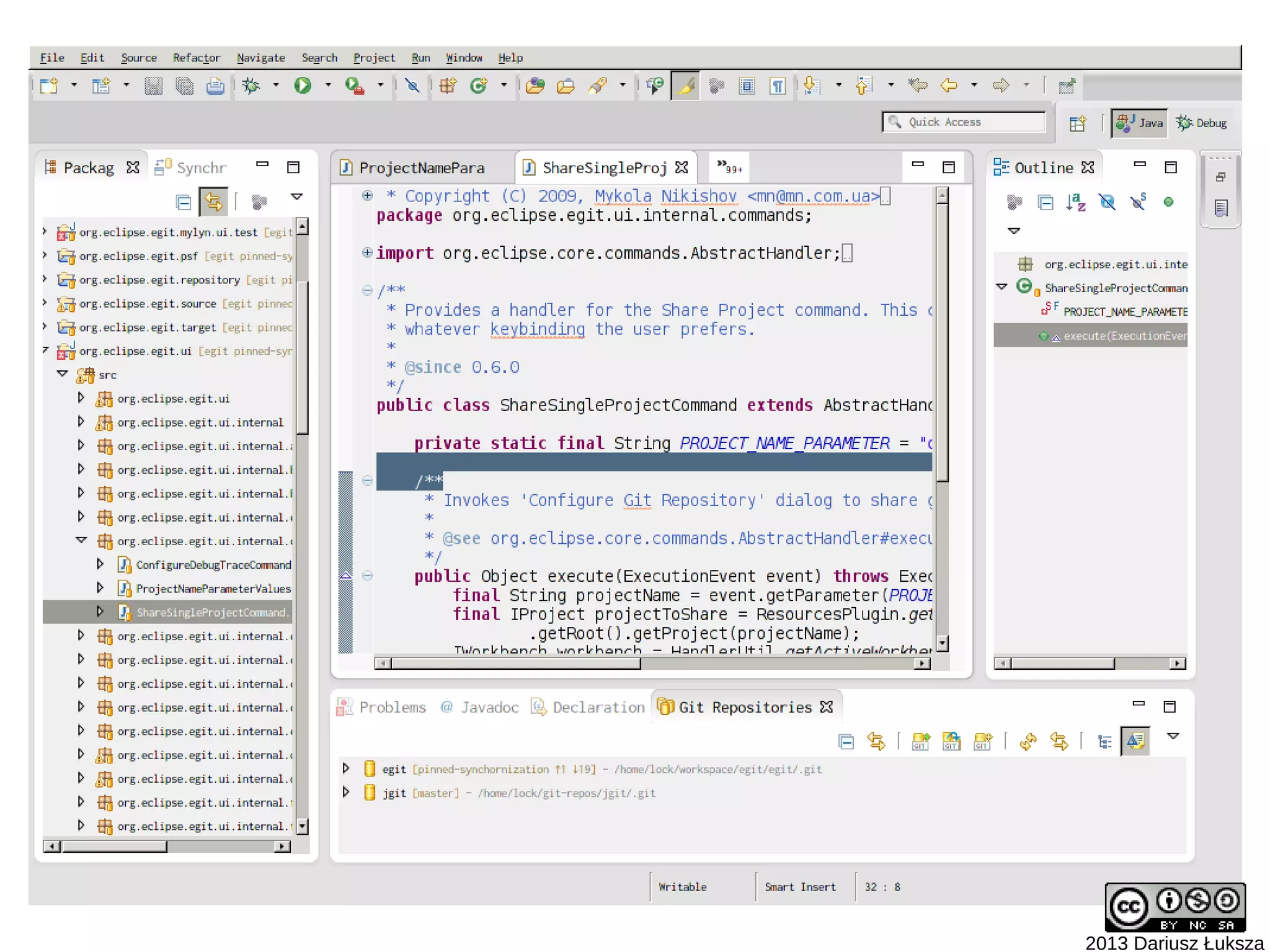Click Refresh icon in Git Repositories toolbar

(1028, 741)
